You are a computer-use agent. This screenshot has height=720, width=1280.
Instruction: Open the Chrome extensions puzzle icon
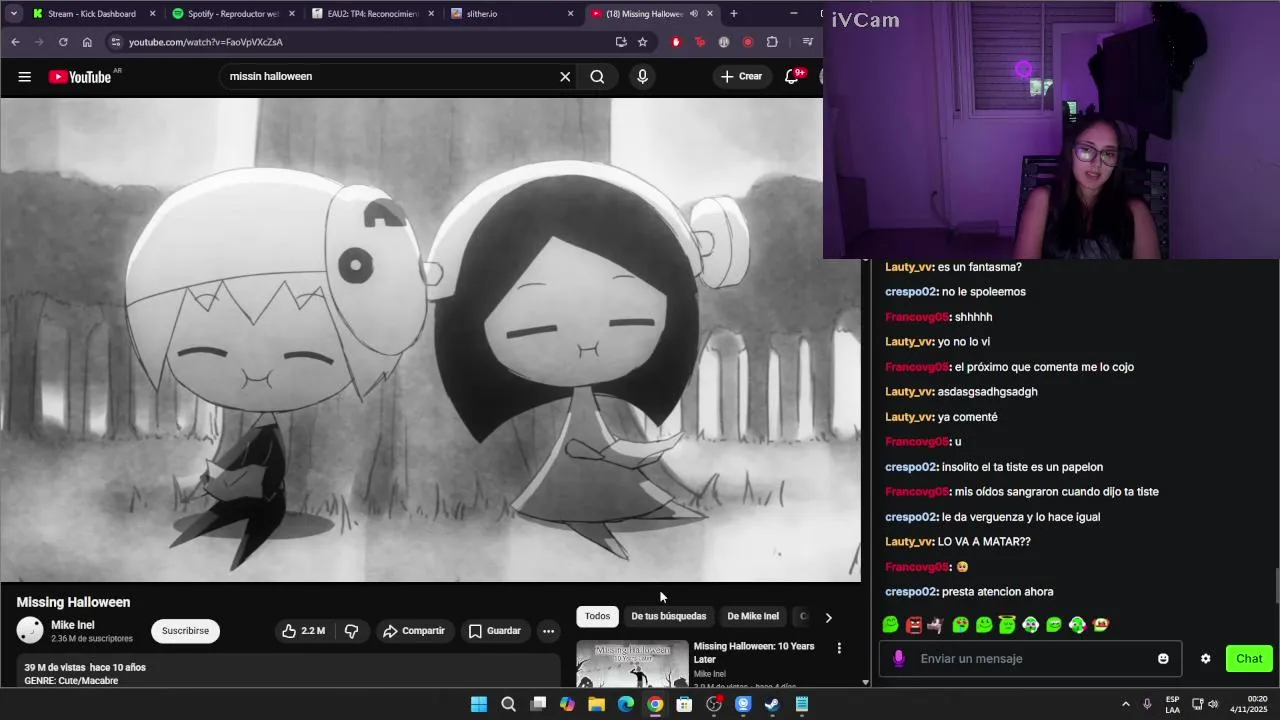pos(772,42)
